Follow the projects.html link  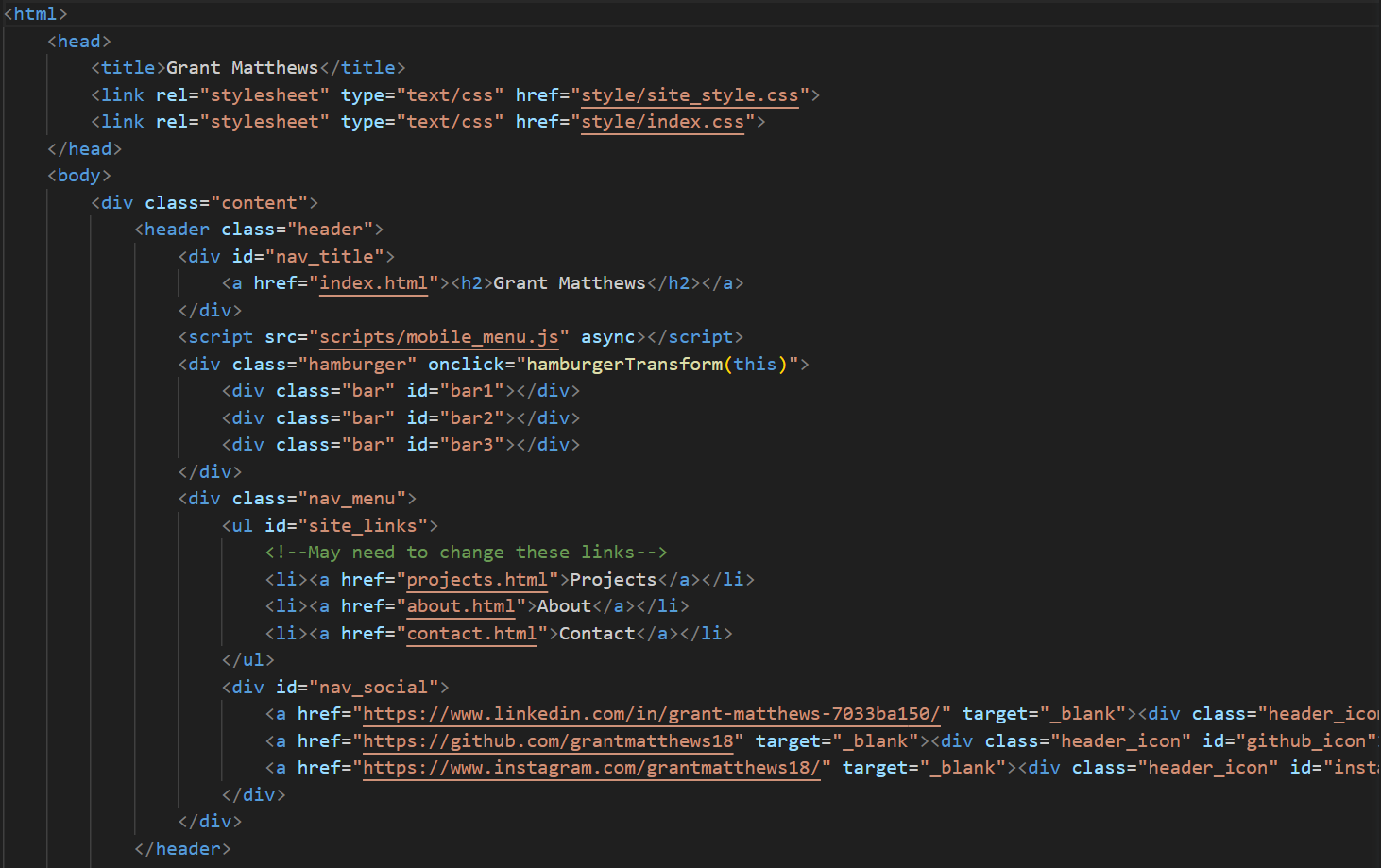click(477, 580)
